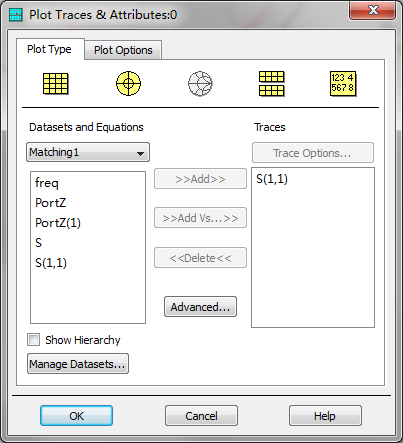403x443 pixels.
Task: Switch to the Plot Options tab
Action: tap(123, 50)
